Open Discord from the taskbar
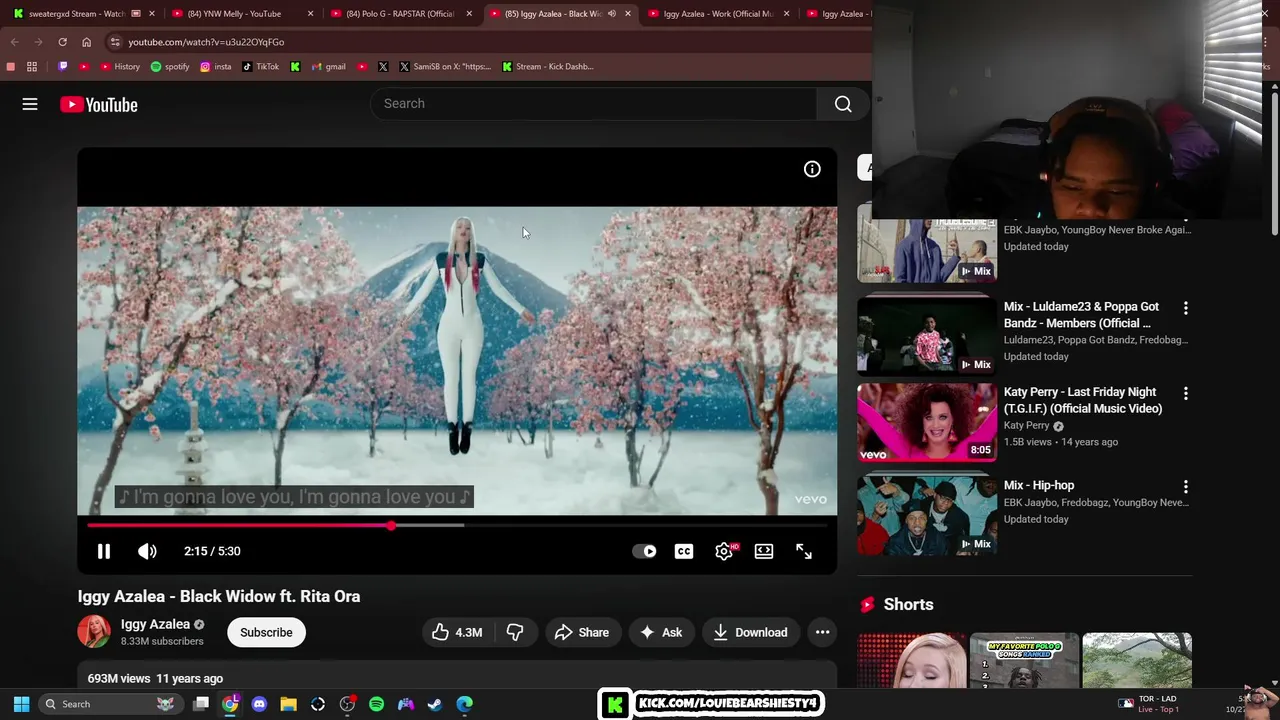Screen dimensions: 1280x720 coord(259,704)
